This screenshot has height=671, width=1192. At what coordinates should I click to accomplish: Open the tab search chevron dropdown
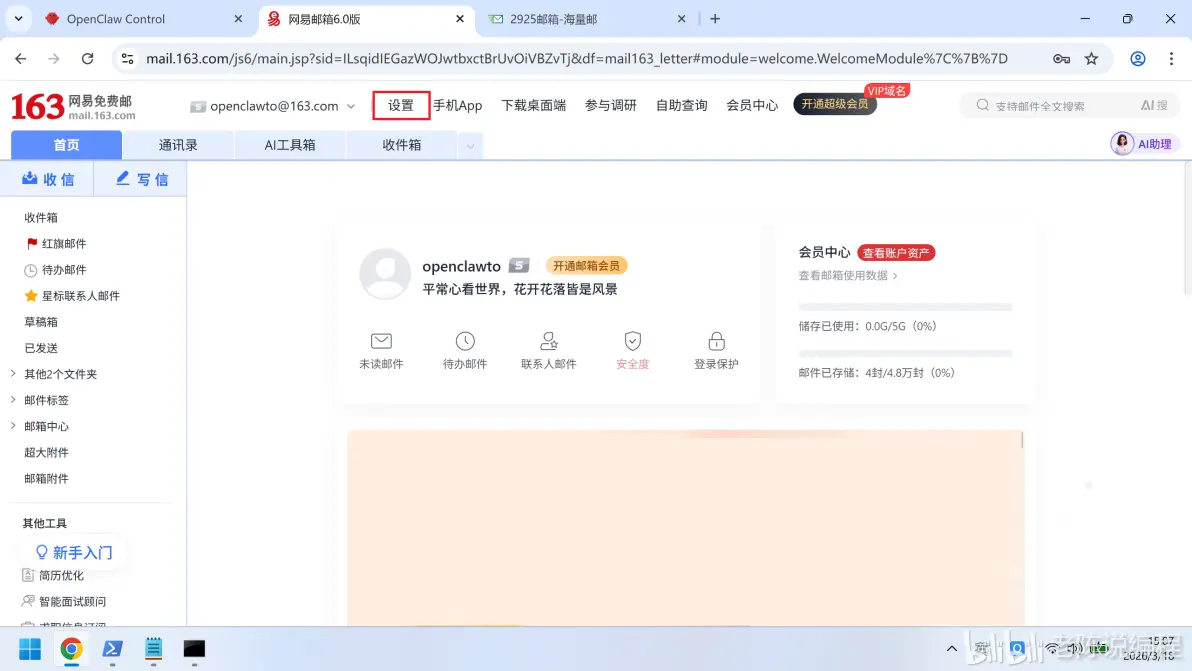click(18, 19)
